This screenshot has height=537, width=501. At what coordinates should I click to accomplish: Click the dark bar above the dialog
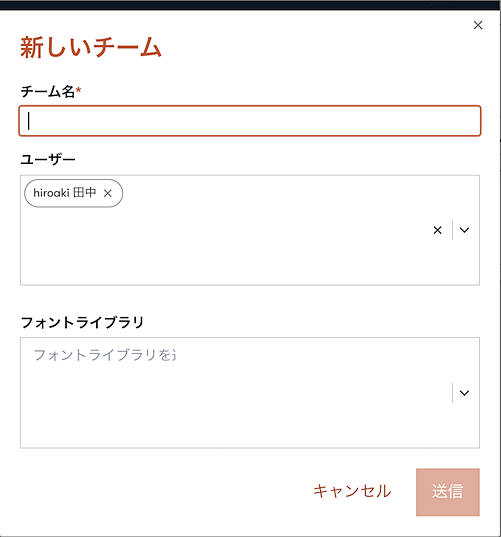[250, 5]
